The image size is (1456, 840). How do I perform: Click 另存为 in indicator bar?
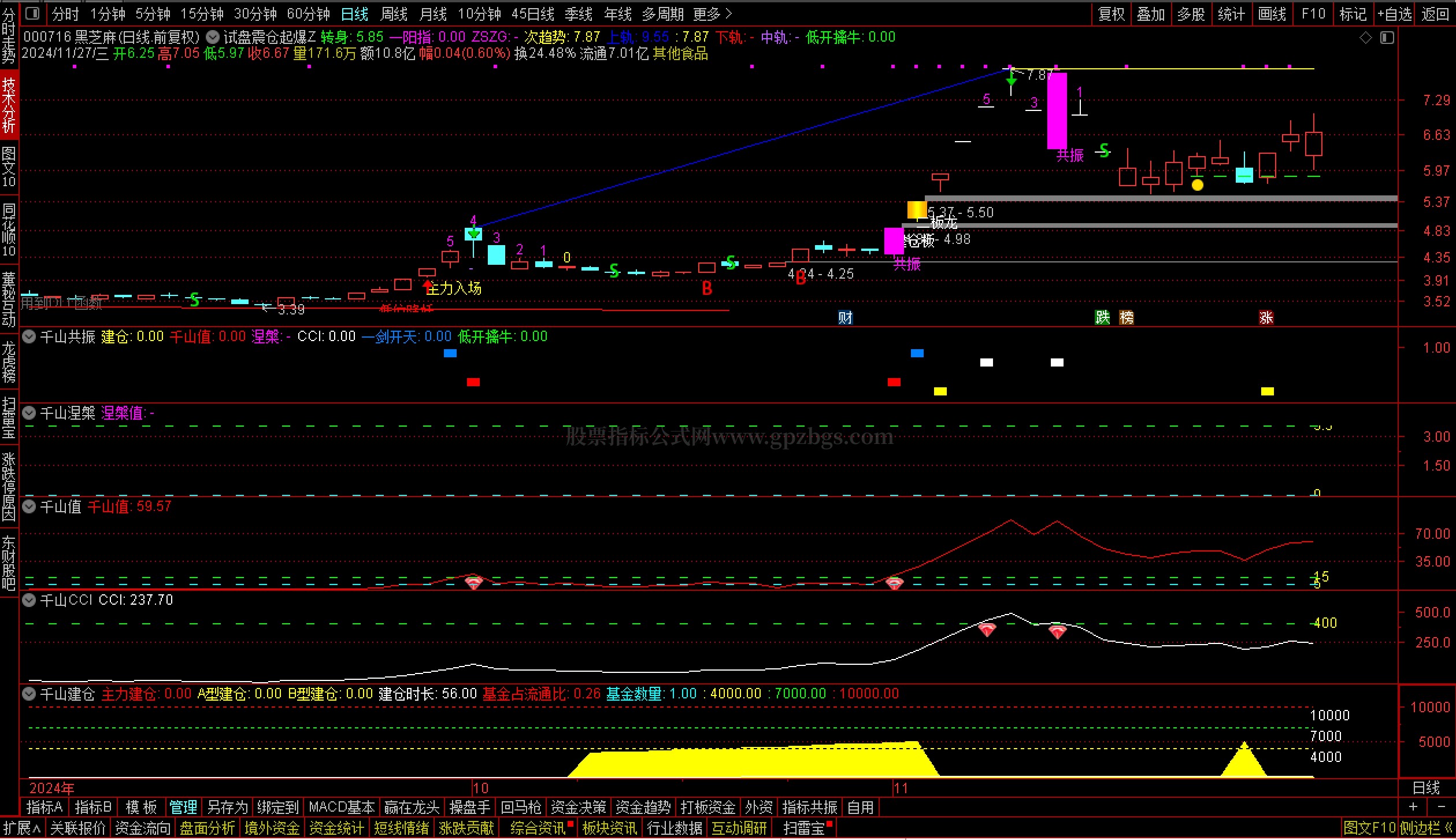pyautogui.click(x=228, y=807)
